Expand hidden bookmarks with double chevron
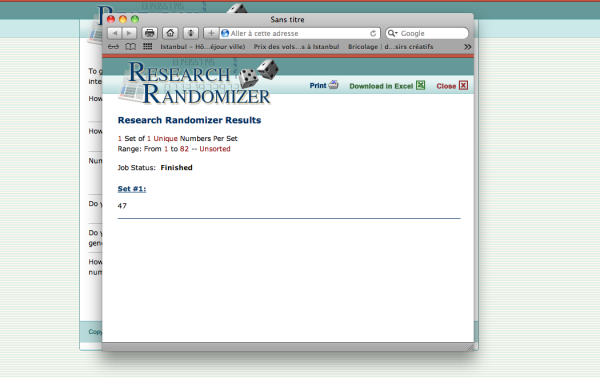The image size is (600, 378). pyautogui.click(x=467, y=47)
